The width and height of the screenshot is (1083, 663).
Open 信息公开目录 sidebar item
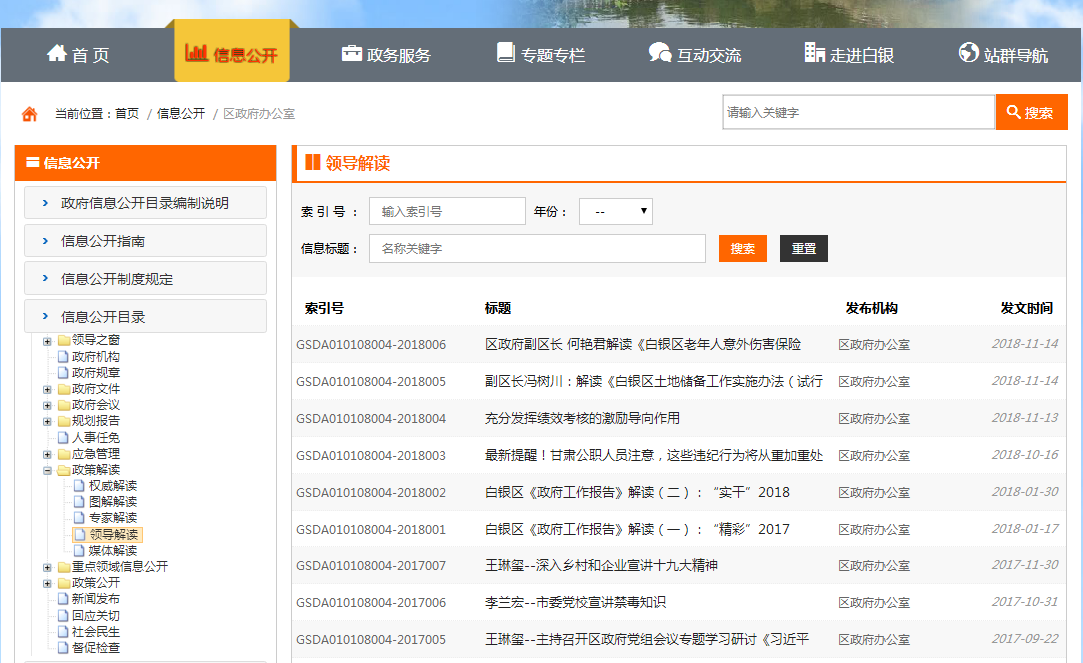click(x=145, y=316)
